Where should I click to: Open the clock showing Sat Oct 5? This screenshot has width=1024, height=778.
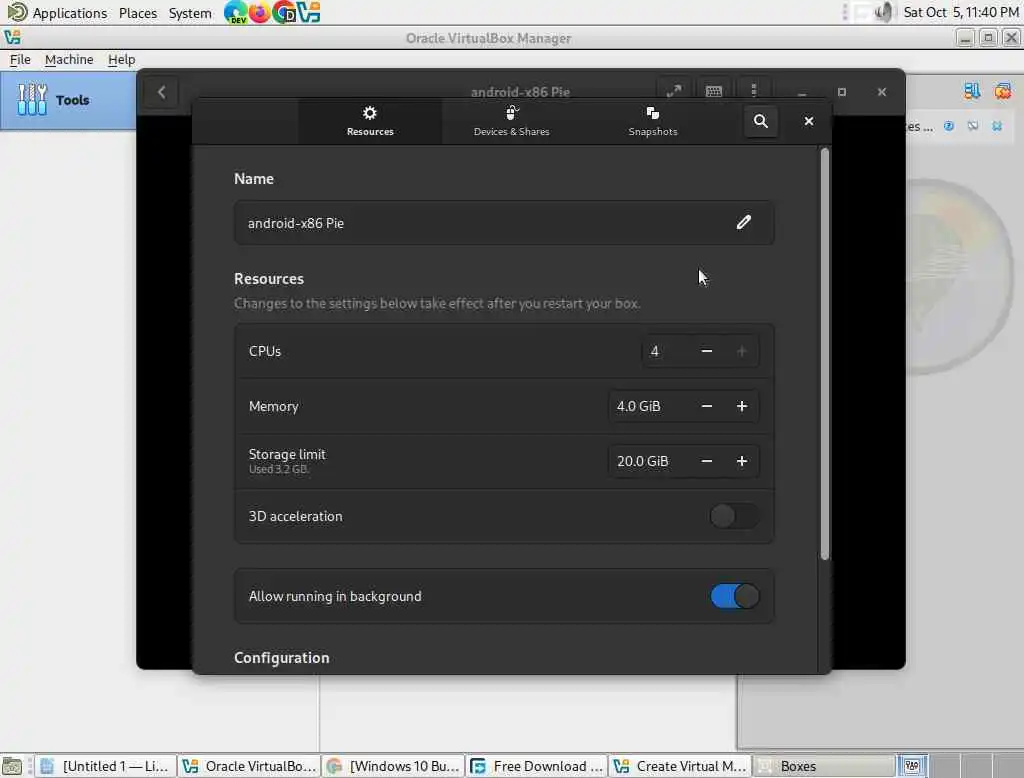[x=961, y=12]
